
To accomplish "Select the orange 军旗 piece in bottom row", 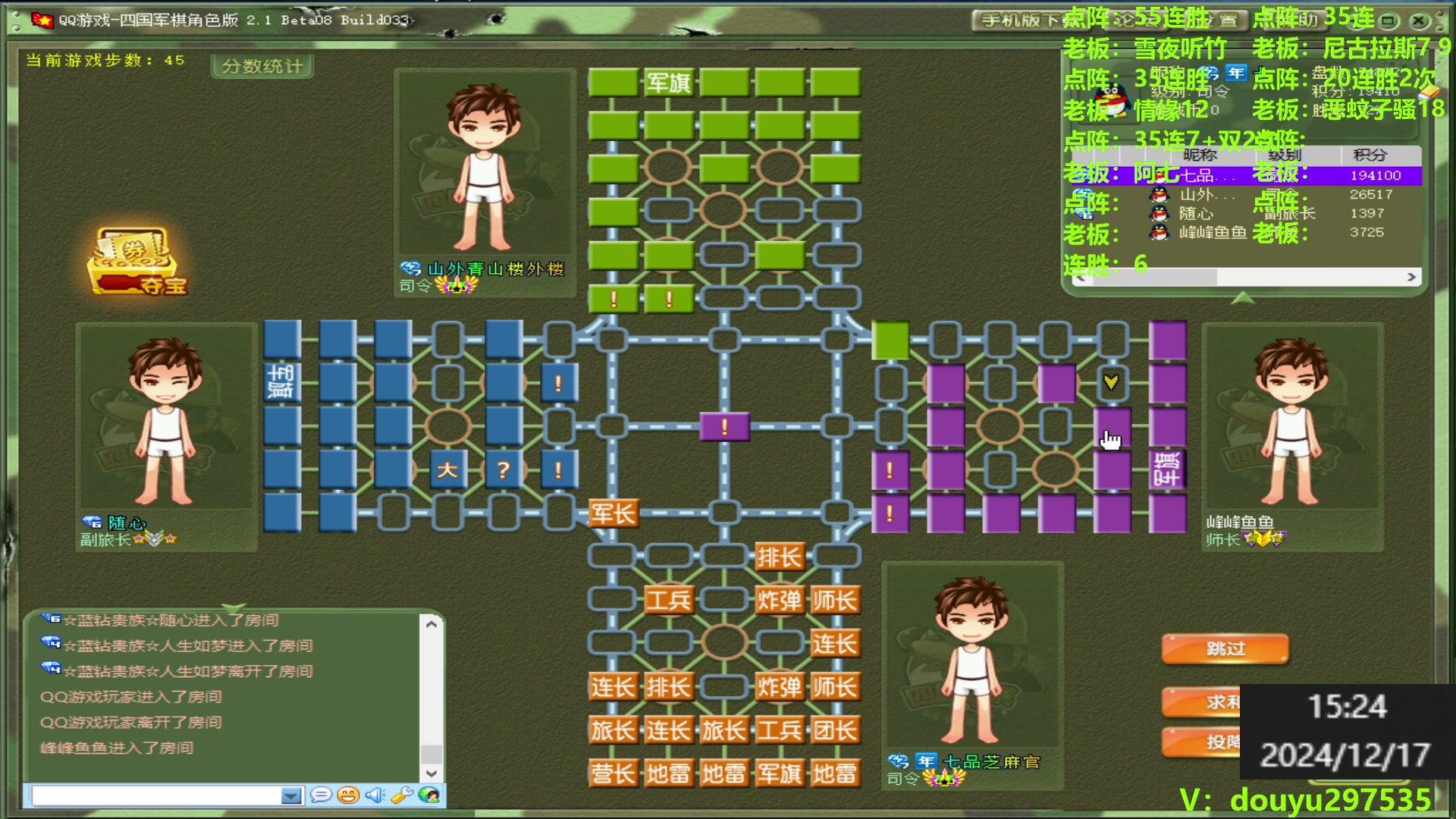I will (x=780, y=773).
